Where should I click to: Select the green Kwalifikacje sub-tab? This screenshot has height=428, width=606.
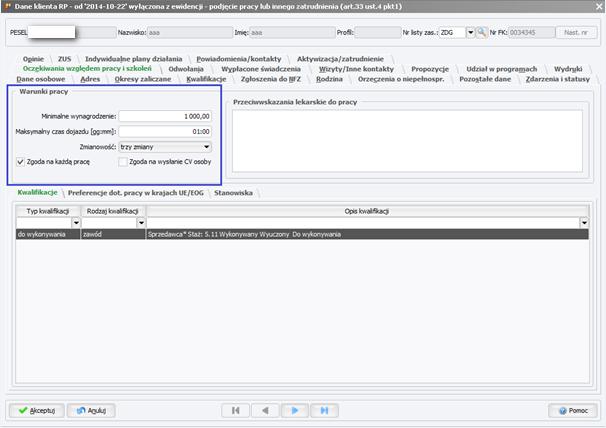[37, 192]
